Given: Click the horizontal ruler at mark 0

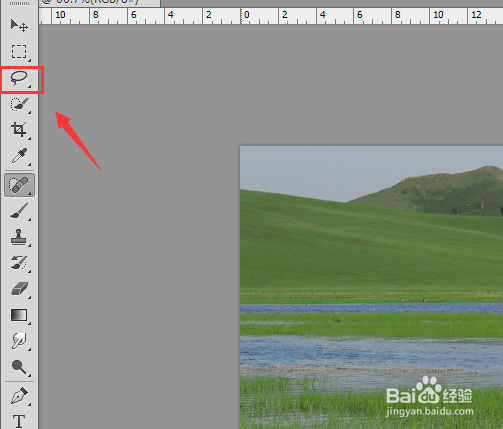Looking at the screenshot, I should 246,16.
